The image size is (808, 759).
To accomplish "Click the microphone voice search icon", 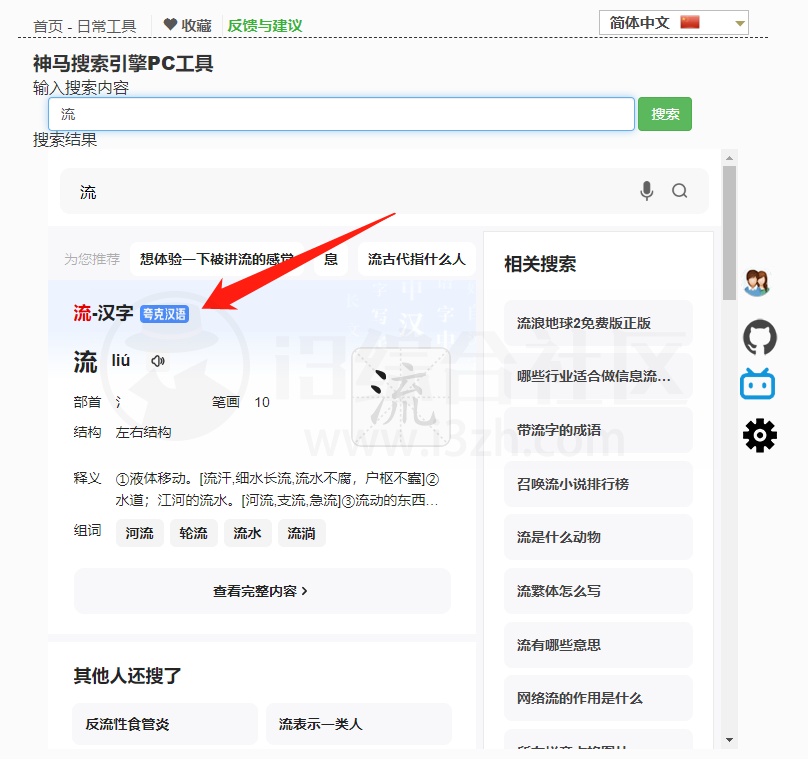I will coord(646,191).
